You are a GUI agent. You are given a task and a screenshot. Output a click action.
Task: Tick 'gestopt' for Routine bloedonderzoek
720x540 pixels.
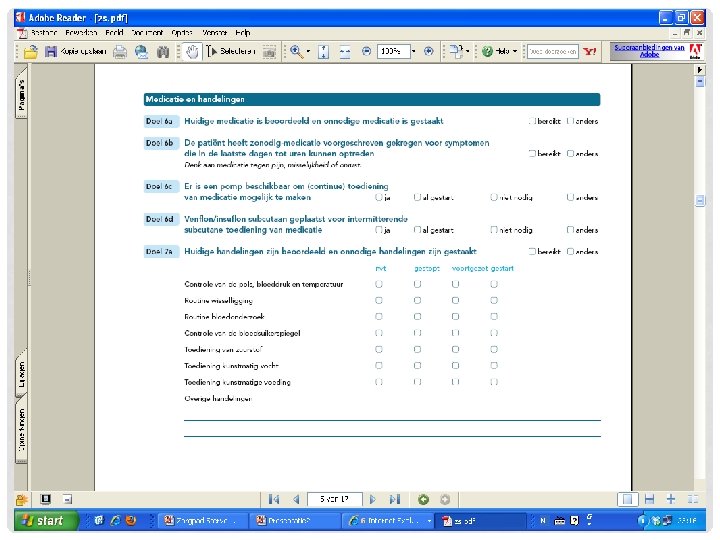click(x=417, y=316)
